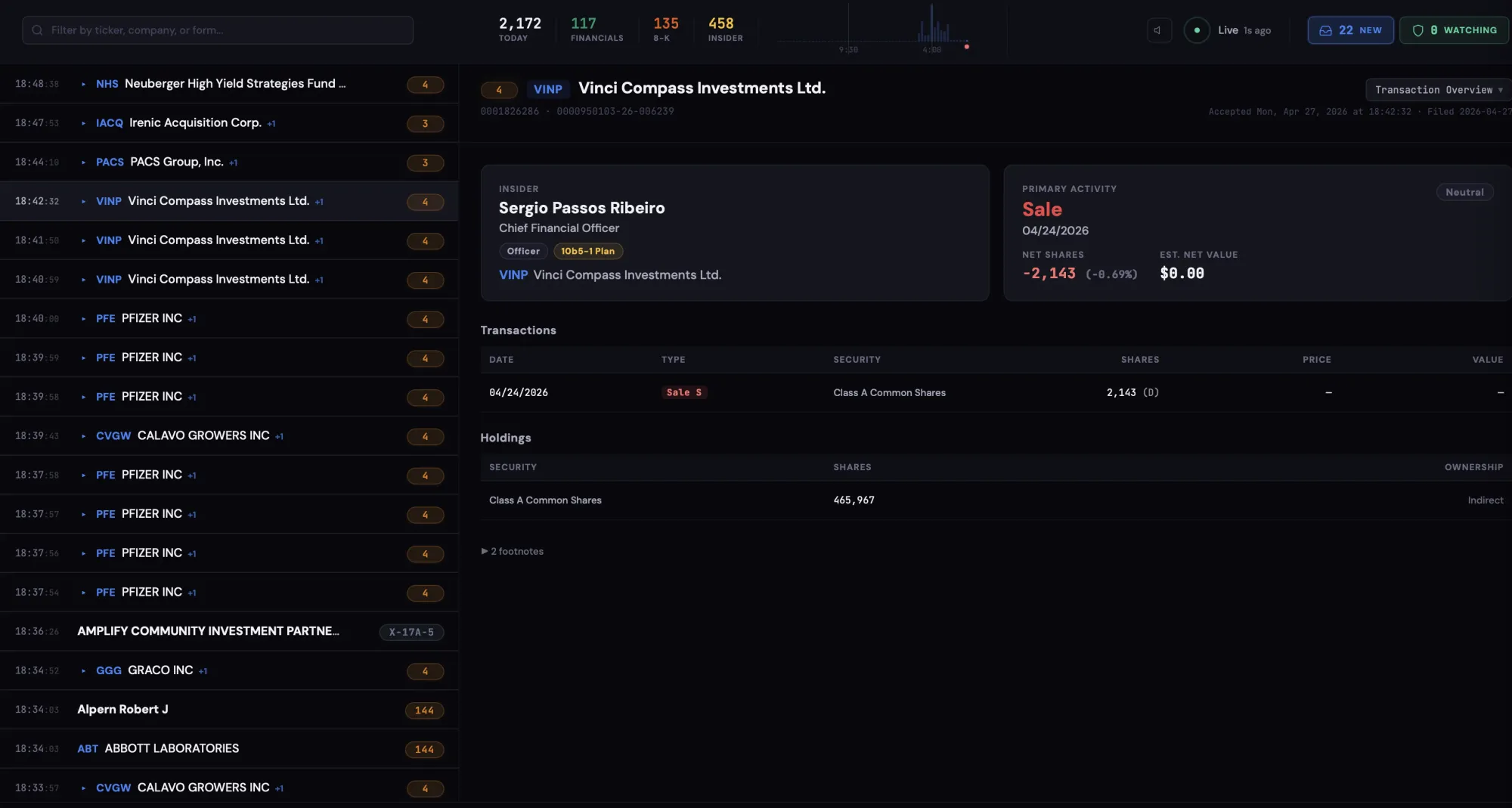The width and height of the screenshot is (1512, 808).
Task: Click the form 3 badge on the IACQ row
Action: coord(425,124)
